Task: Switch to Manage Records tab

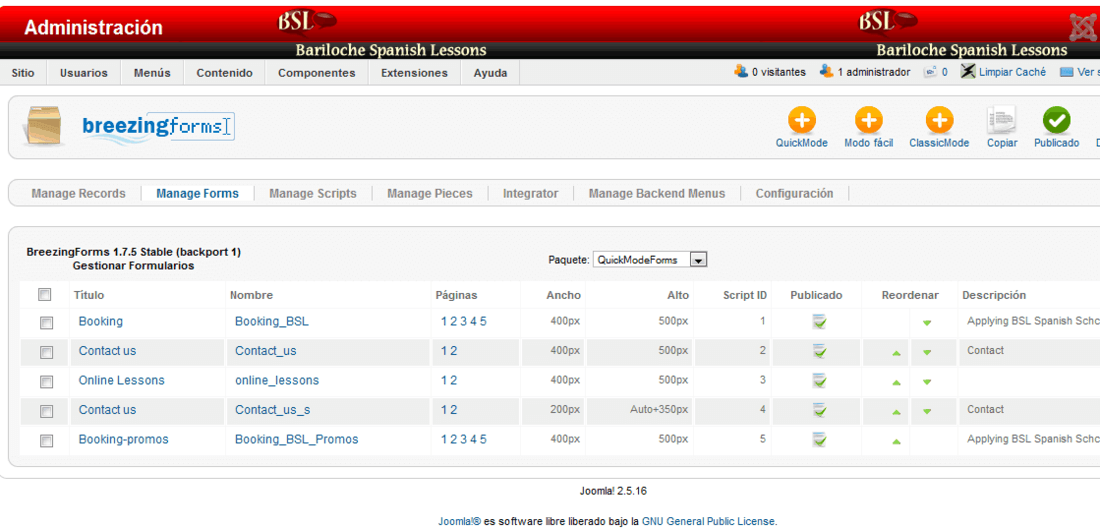Action: coord(79,194)
